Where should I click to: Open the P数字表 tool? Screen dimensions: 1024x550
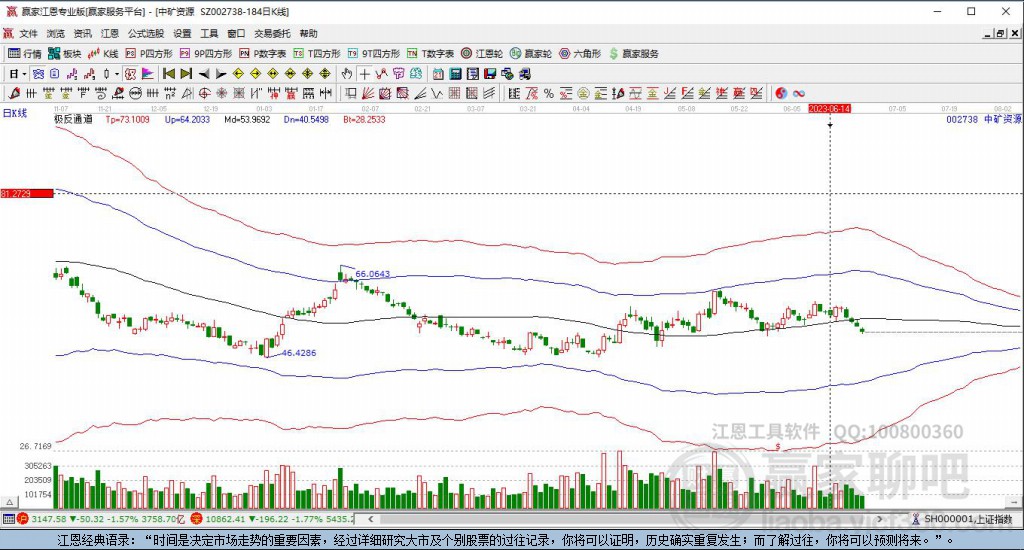click(x=263, y=54)
